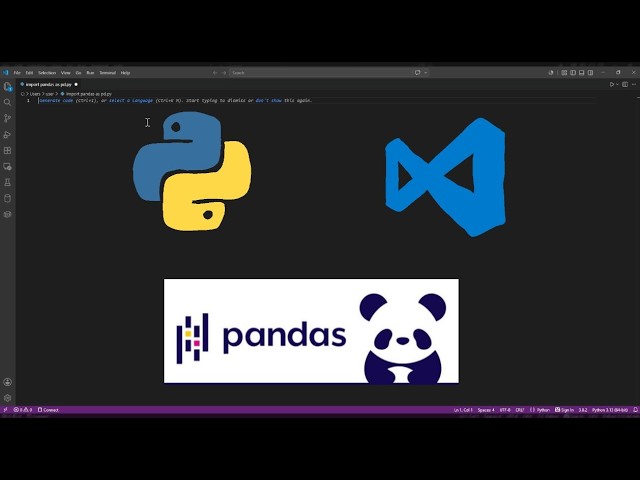Open the Search view in activity bar
This screenshot has height=480, width=640.
click(7, 102)
